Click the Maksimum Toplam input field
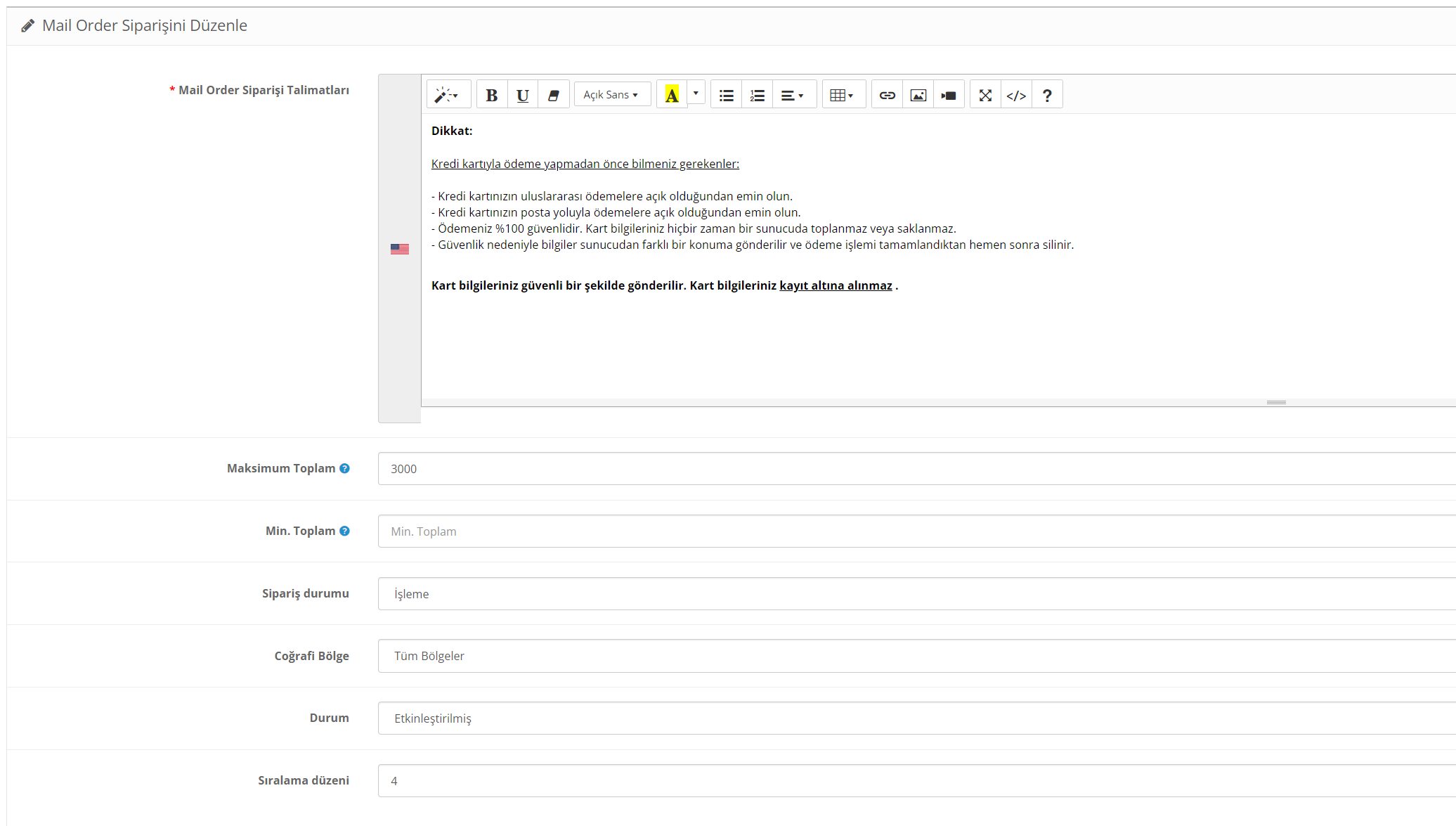The image size is (1456, 826). [x=914, y=469]
